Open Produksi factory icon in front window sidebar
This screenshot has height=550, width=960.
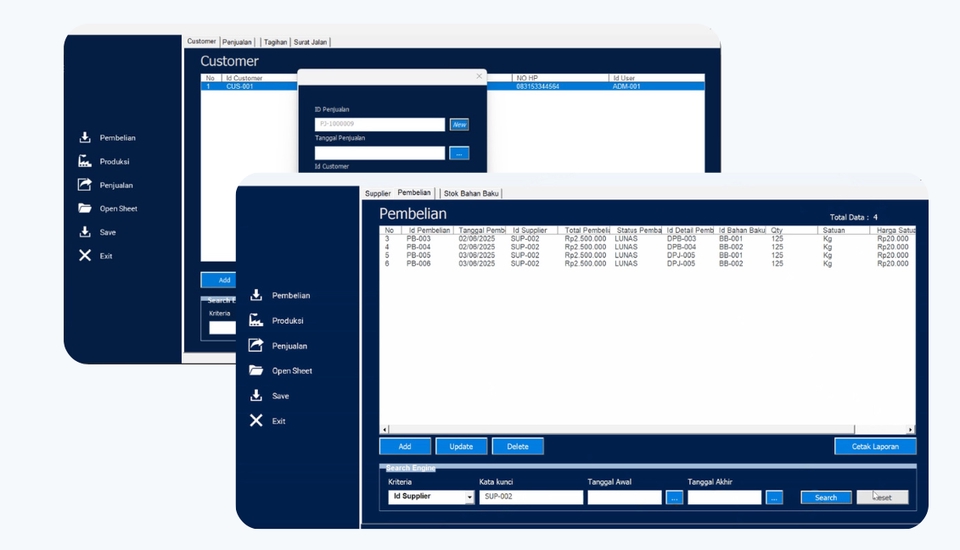256,320
